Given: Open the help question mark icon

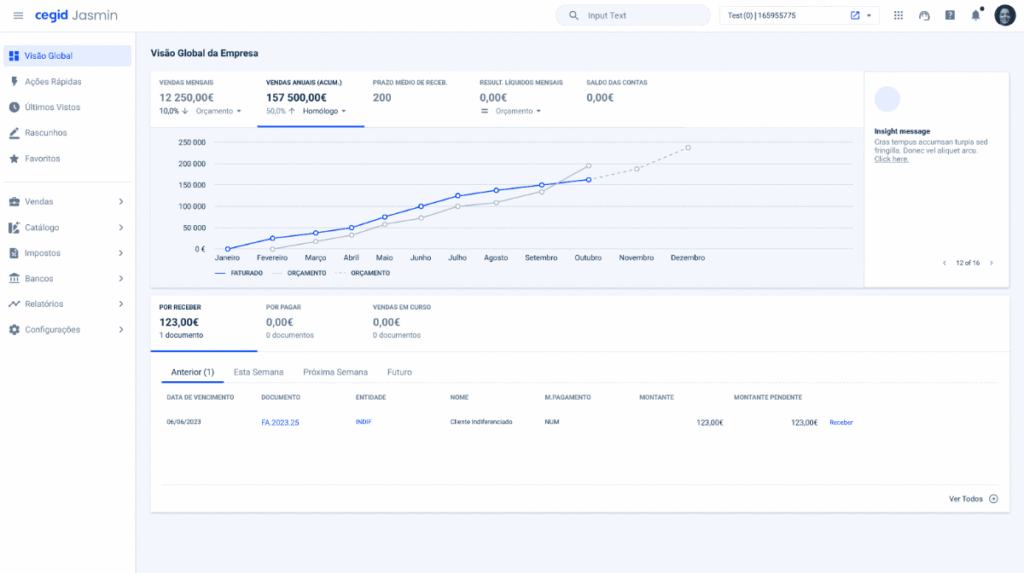Looking at the screenshot, I should (950, 16).
